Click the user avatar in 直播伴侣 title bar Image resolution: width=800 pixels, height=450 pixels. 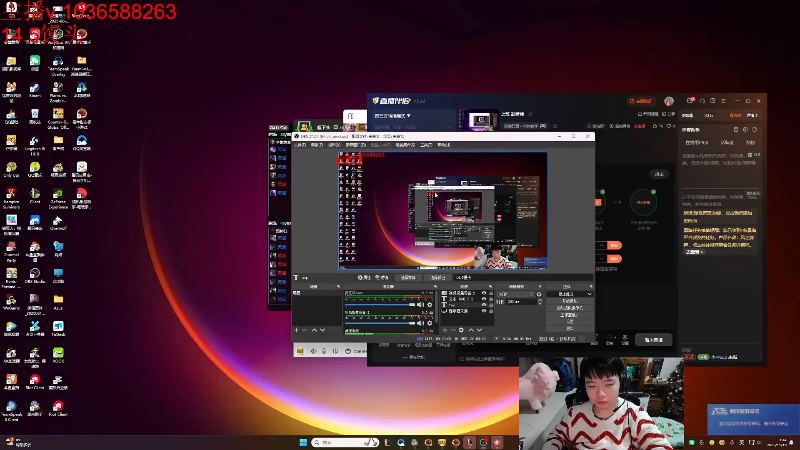coord(669,101)
